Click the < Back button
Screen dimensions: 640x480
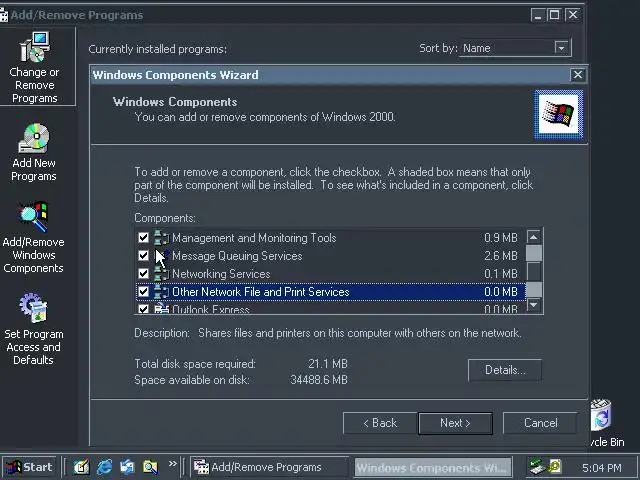coord(380,423)
